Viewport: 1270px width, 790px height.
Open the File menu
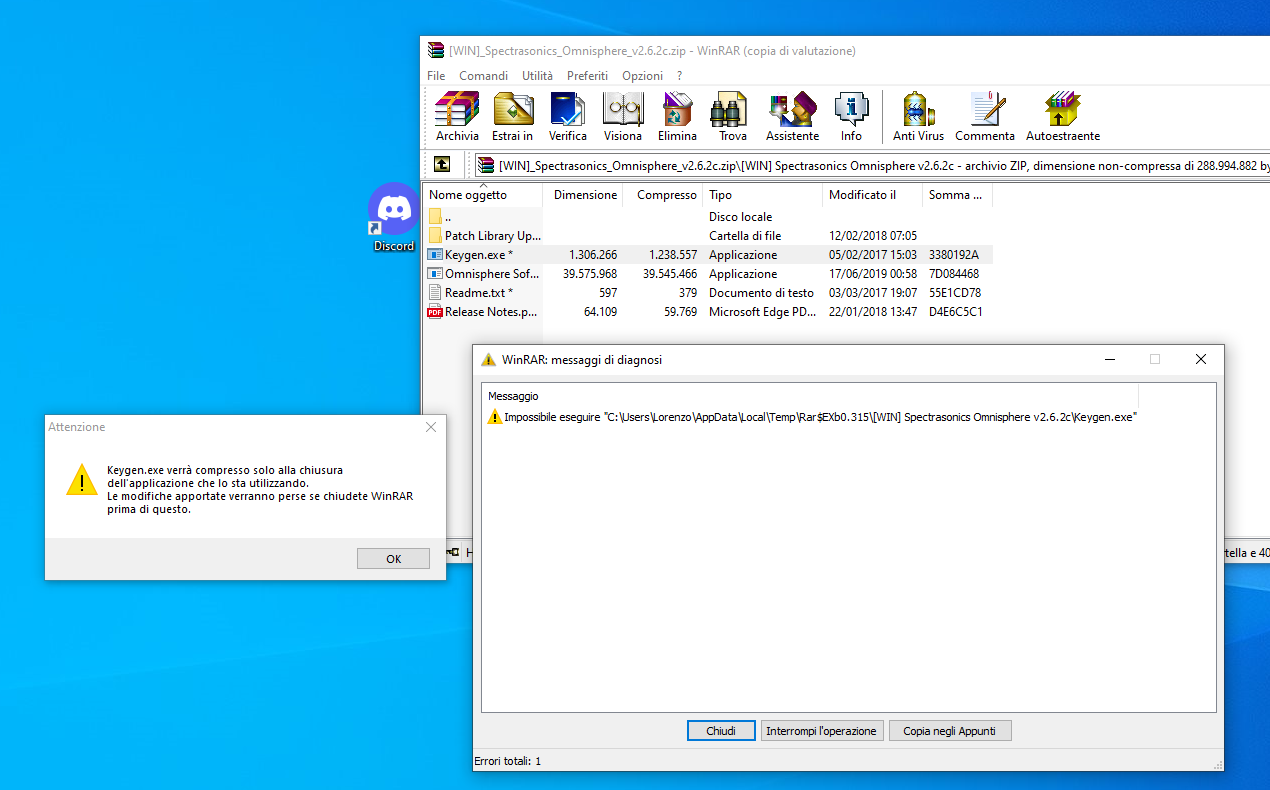point(436,76)
